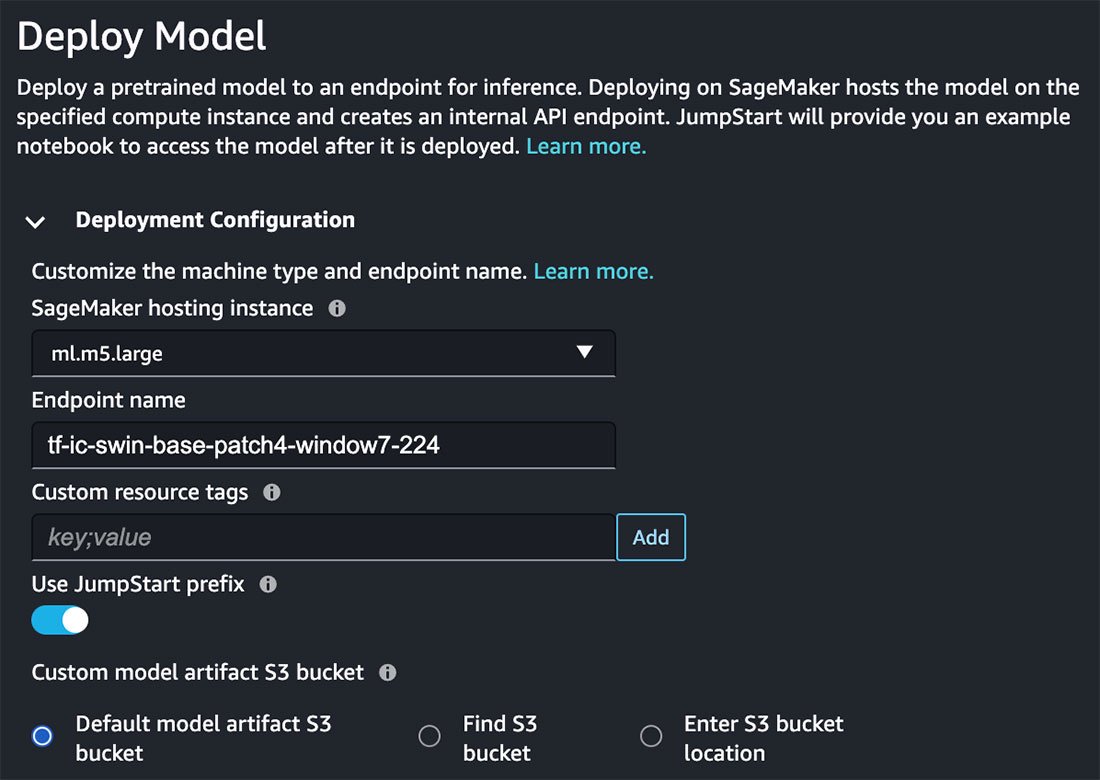1100x780 pixels.
Task: Click the info icon next to SageMaker hosting instance label
Action: click(x=336, y=309)
